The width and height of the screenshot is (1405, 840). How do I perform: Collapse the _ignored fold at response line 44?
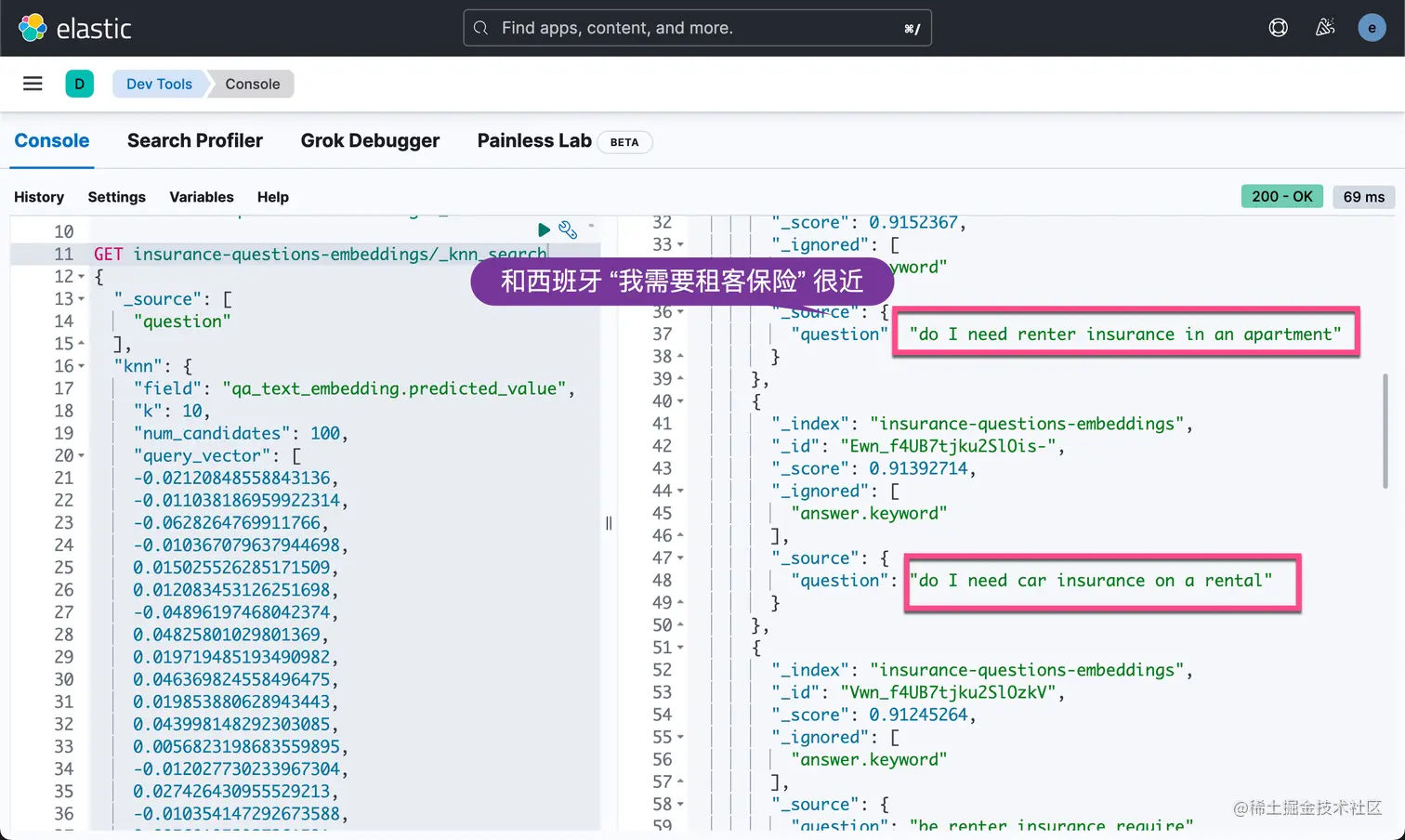pos(680,491)
